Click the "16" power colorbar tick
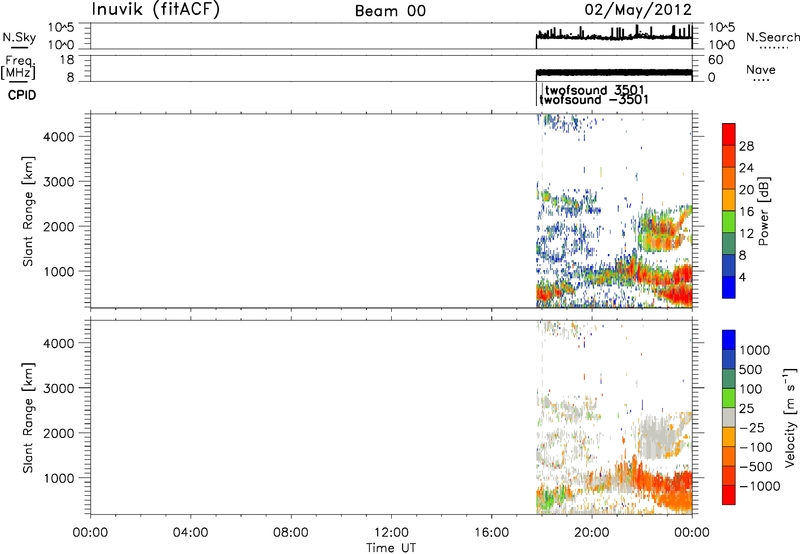This screenshot has height=554, width=800. click(x=746, y=212)
